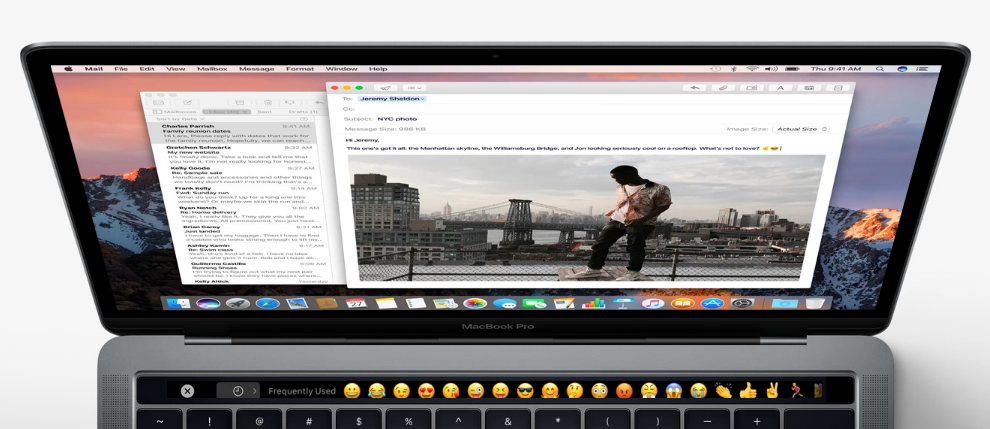Screen dimensions: 990x429
Task: Close the emoji picker on Touch Bar
Action: [x=188, y=391]
